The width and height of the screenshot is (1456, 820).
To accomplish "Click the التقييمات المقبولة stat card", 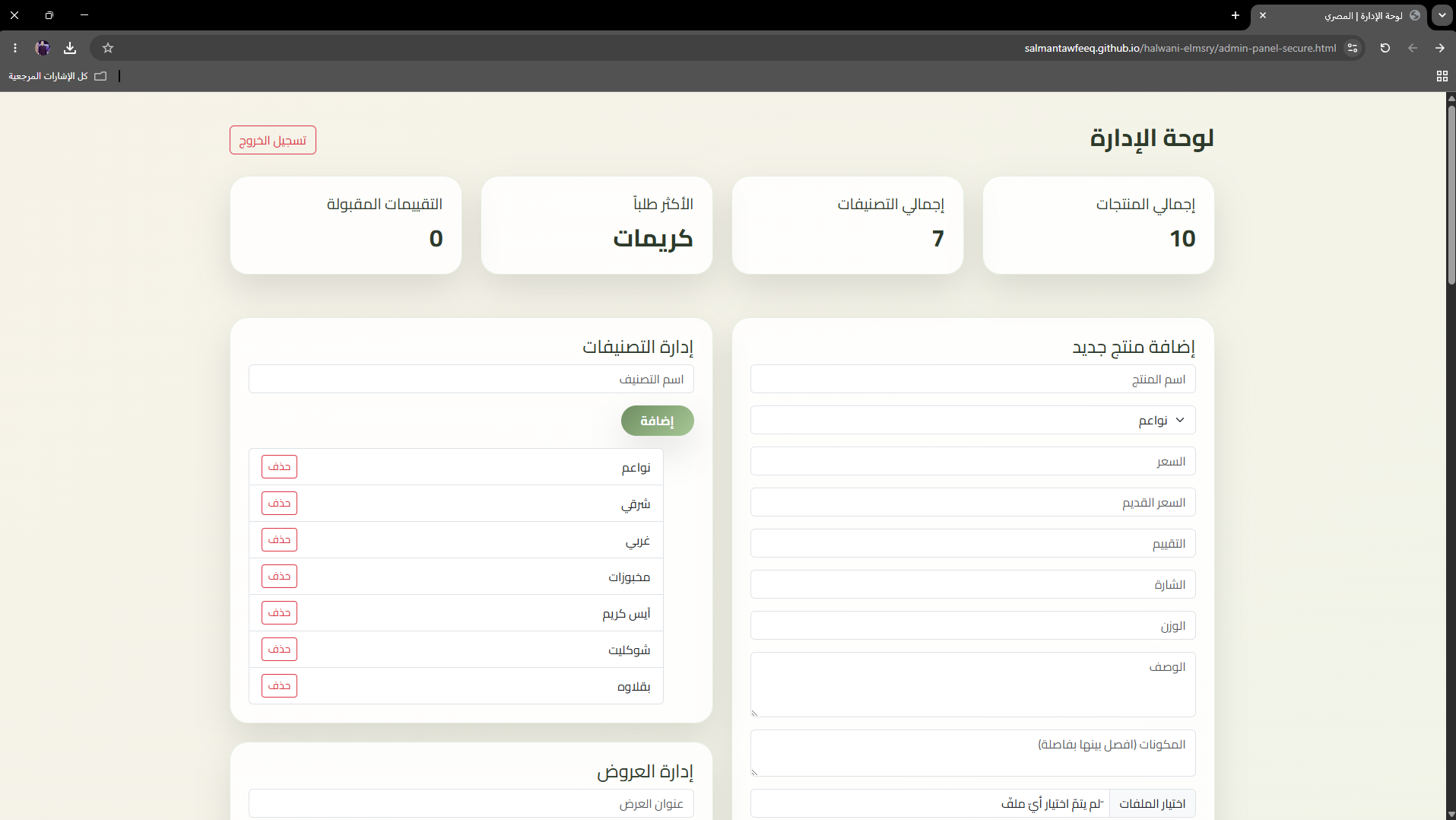I will [x=345, y=225].
